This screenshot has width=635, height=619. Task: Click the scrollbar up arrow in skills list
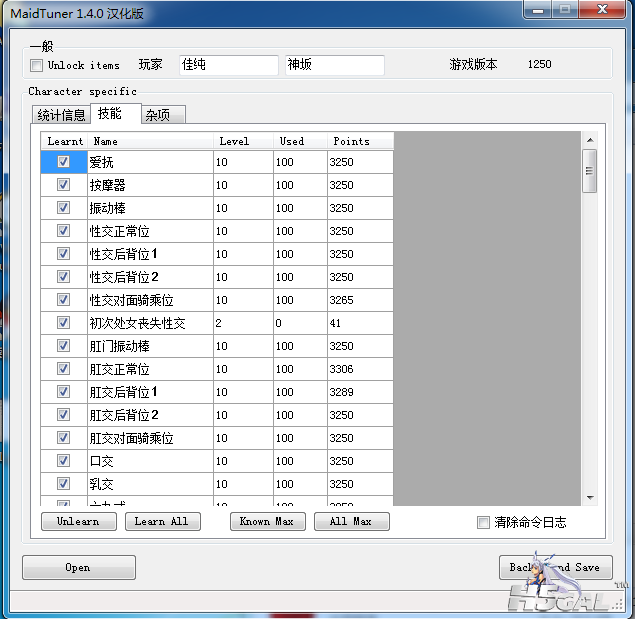590,140
